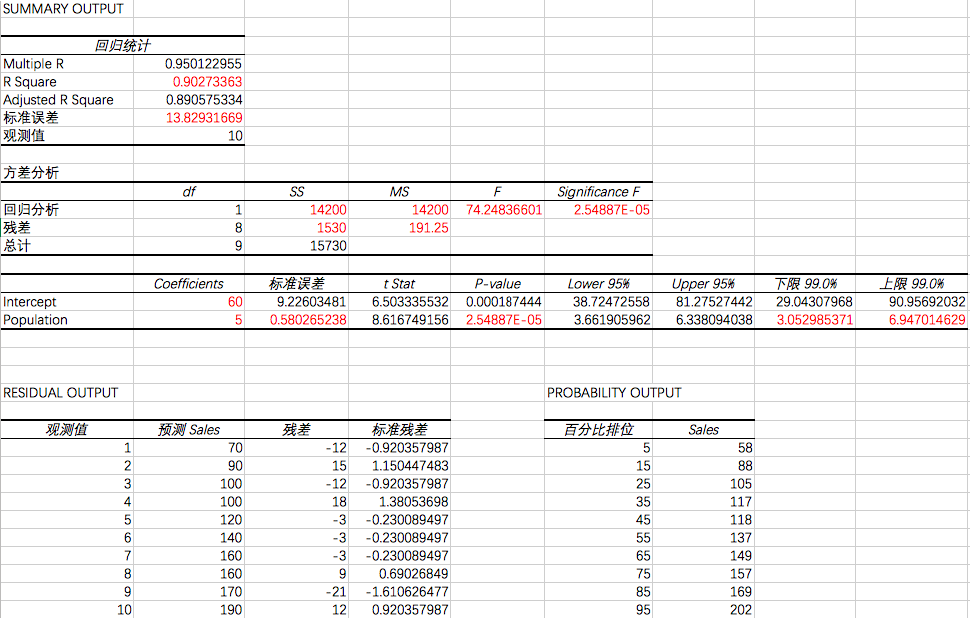
Task: Select the 回归统计 header cell
Action: [x=122, y=46]
